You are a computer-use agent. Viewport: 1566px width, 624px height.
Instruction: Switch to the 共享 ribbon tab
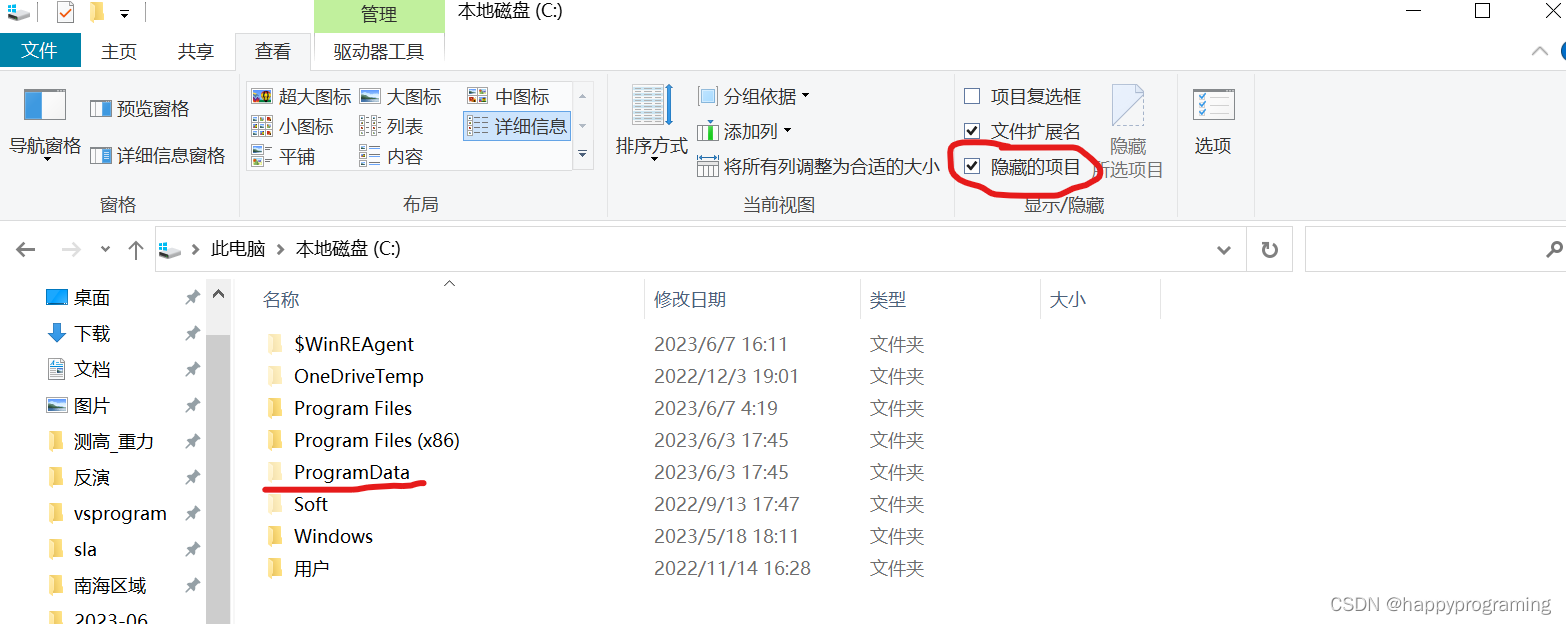pyautogui.click(x=195, y=51)
